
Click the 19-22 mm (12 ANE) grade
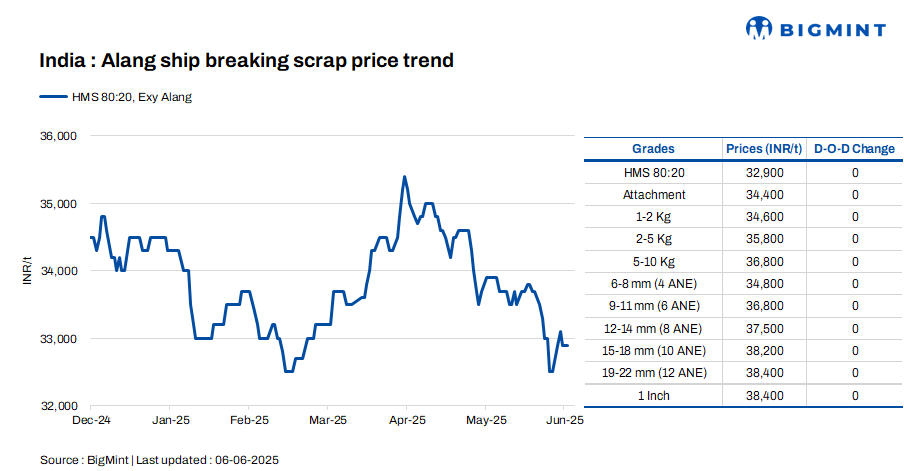[x=653, y=373]
